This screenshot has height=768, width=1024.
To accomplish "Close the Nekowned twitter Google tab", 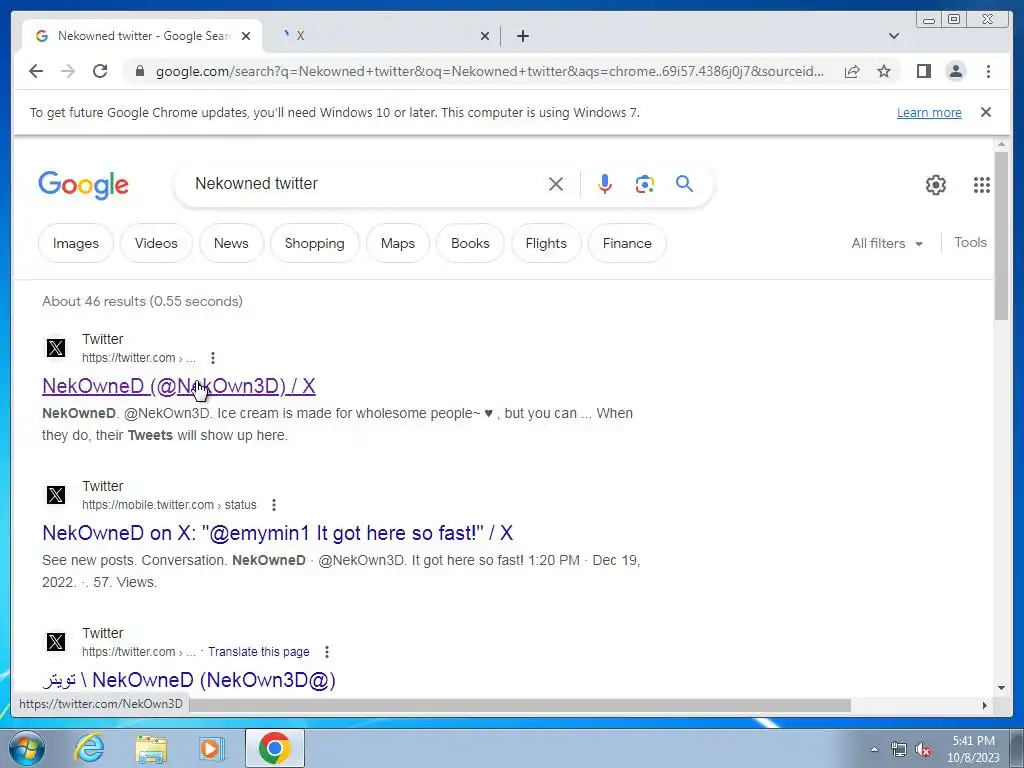I will click(246, 36).
